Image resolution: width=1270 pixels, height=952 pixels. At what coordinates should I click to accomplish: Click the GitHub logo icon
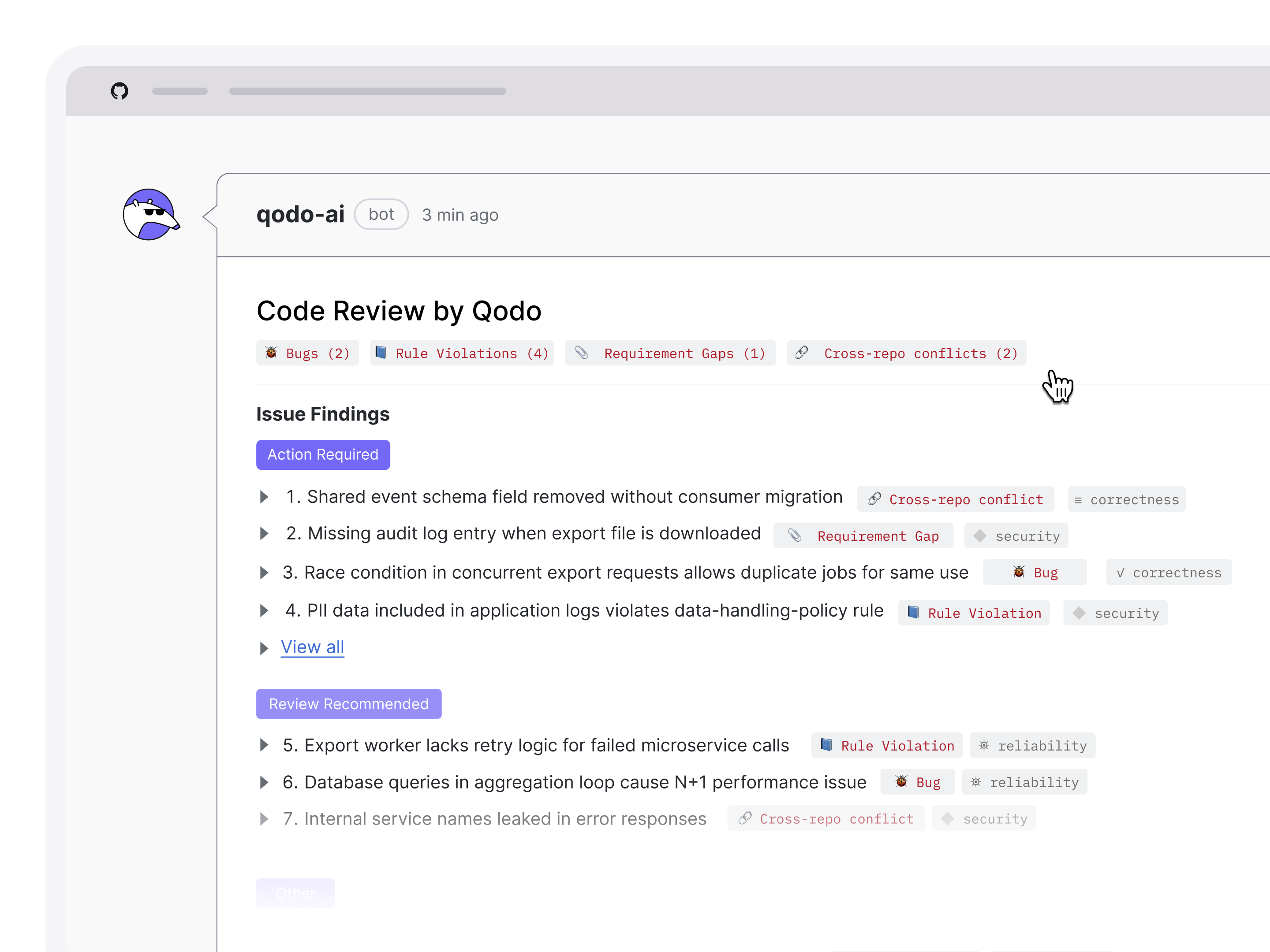[x=120, y=91]
